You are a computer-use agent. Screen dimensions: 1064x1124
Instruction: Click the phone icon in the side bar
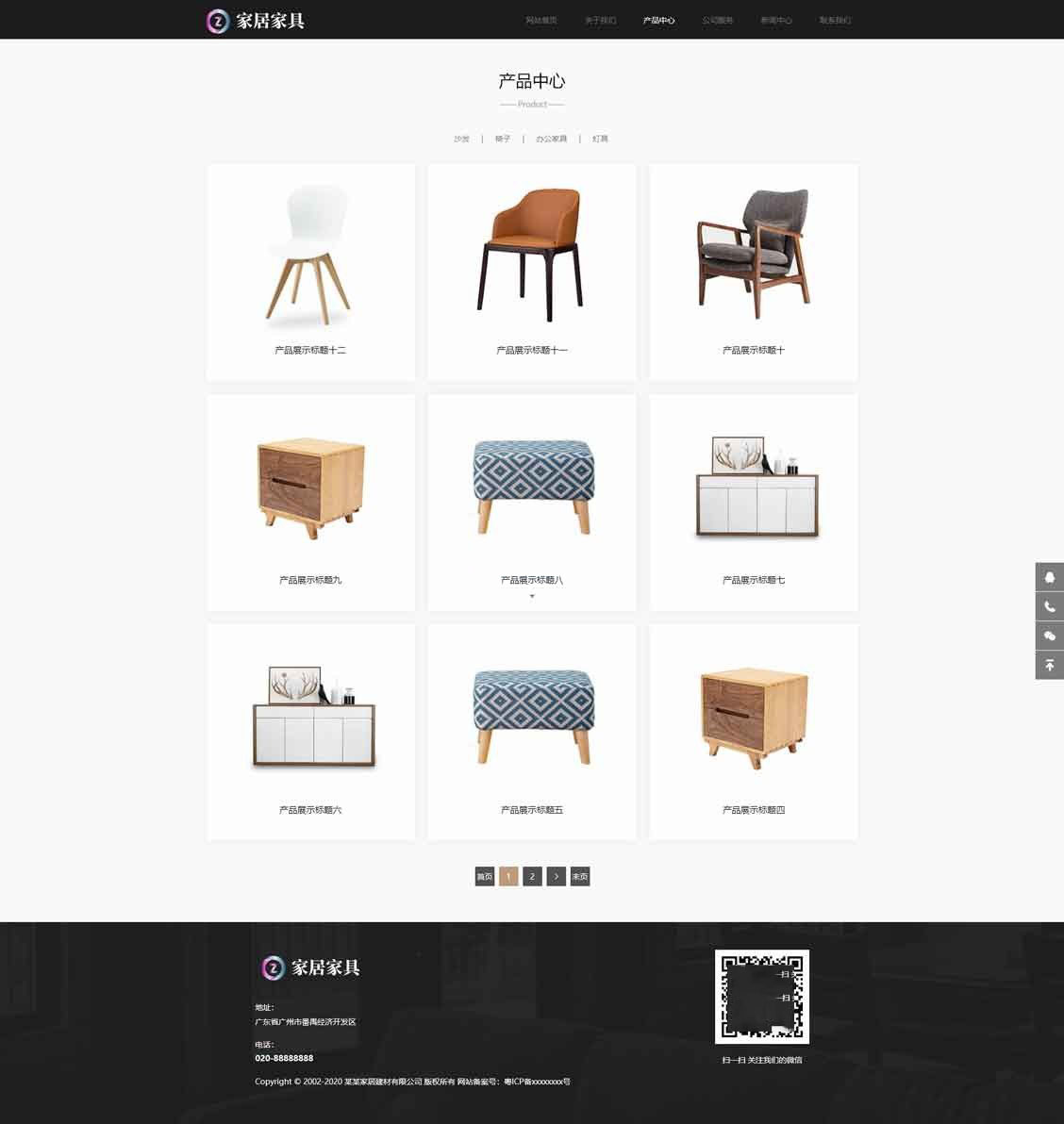click(x=1049, y=606)
